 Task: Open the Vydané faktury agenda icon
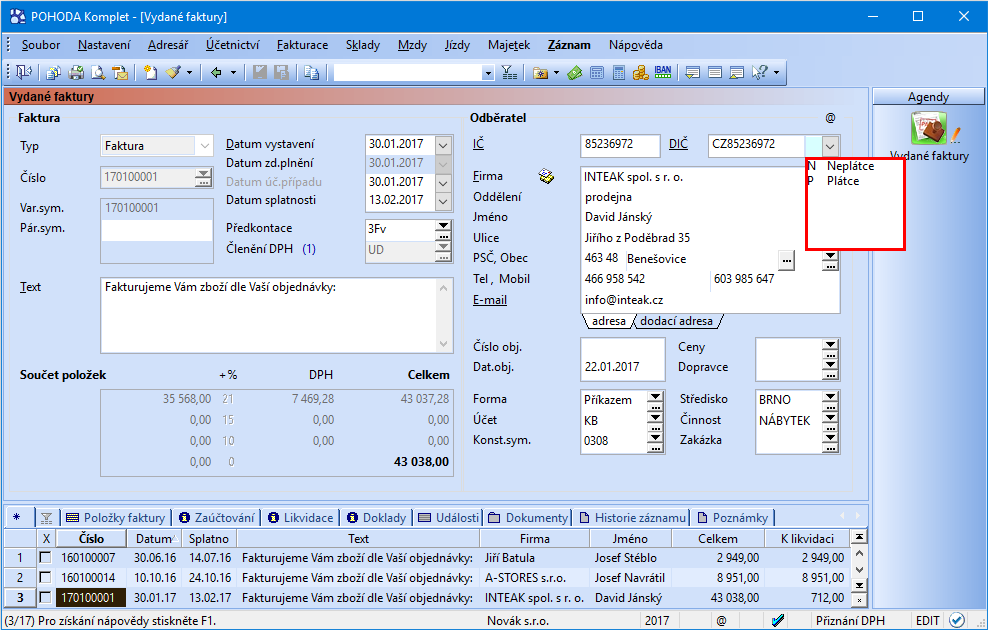[x=929, y=129]
